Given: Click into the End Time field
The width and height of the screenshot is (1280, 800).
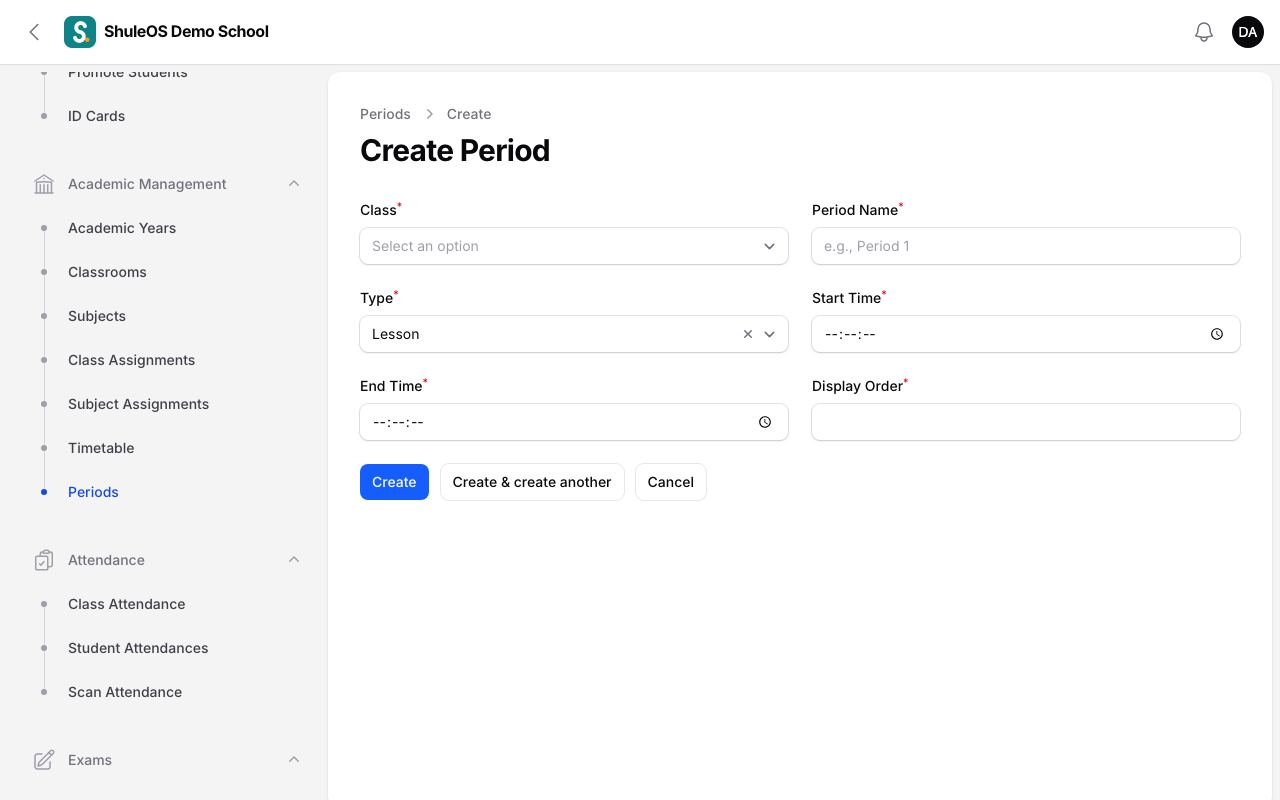Looking at the screenshot, I should coord(574,422).
